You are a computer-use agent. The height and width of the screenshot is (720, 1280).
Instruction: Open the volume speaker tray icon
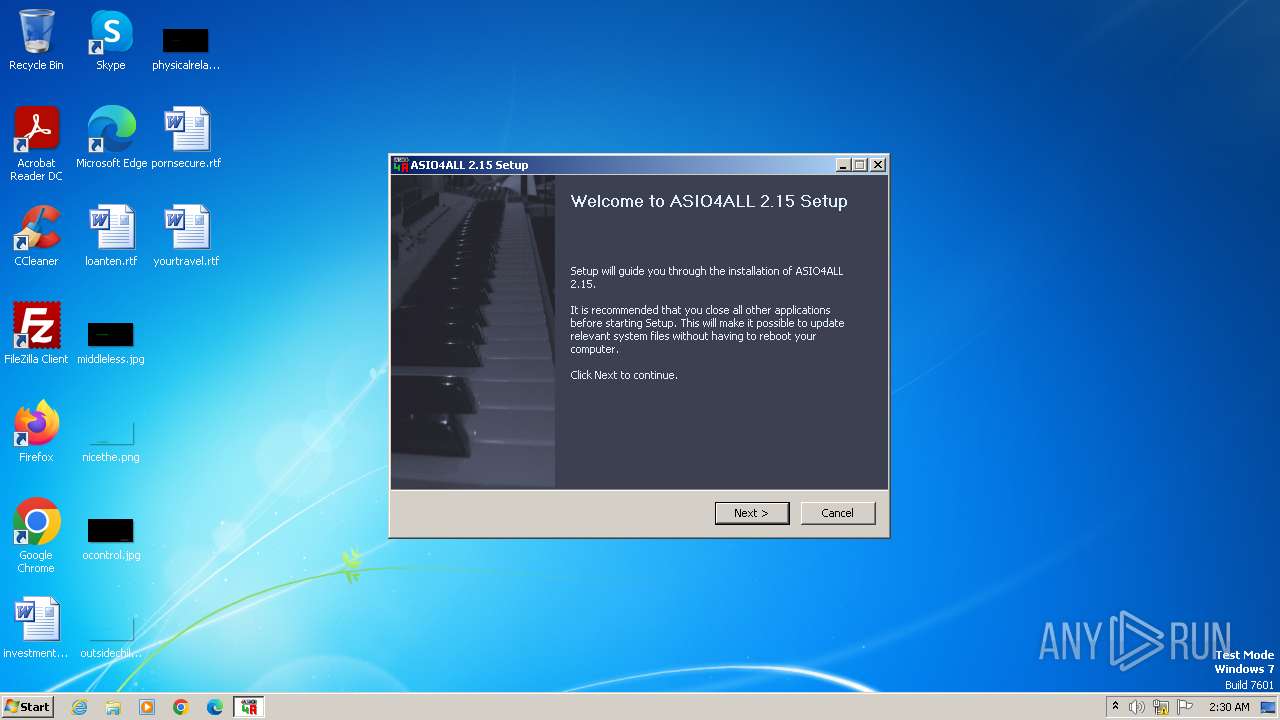coord(1137,707)
